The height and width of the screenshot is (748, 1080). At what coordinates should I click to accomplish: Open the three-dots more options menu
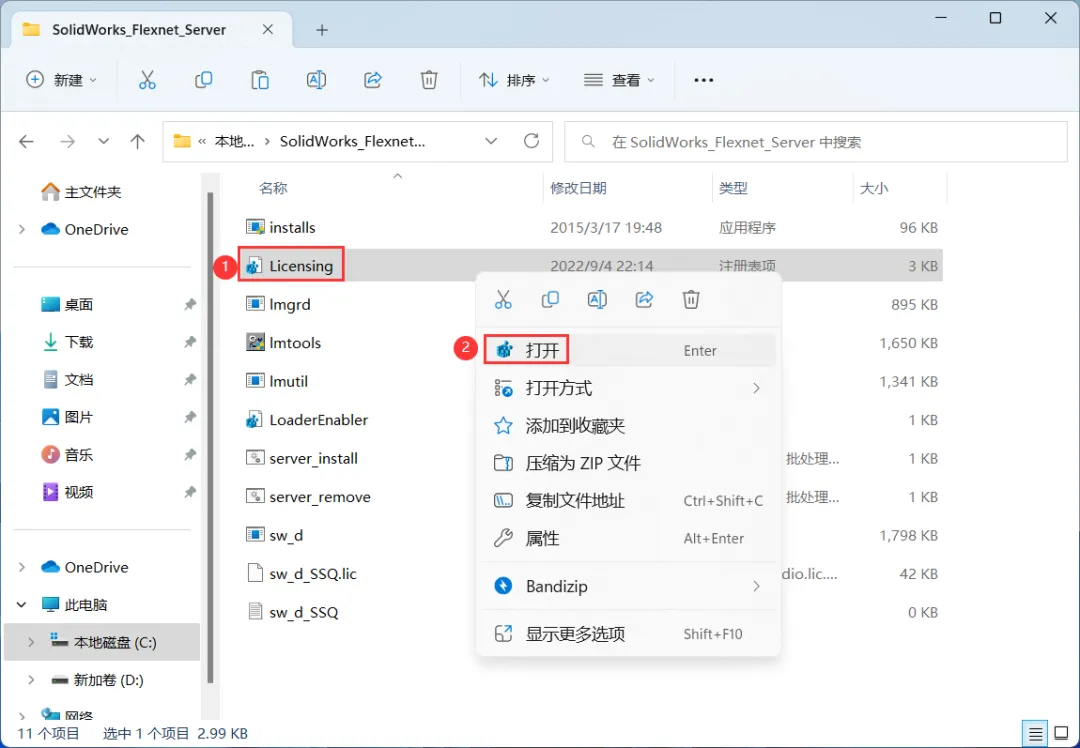[x=703, y=80]
